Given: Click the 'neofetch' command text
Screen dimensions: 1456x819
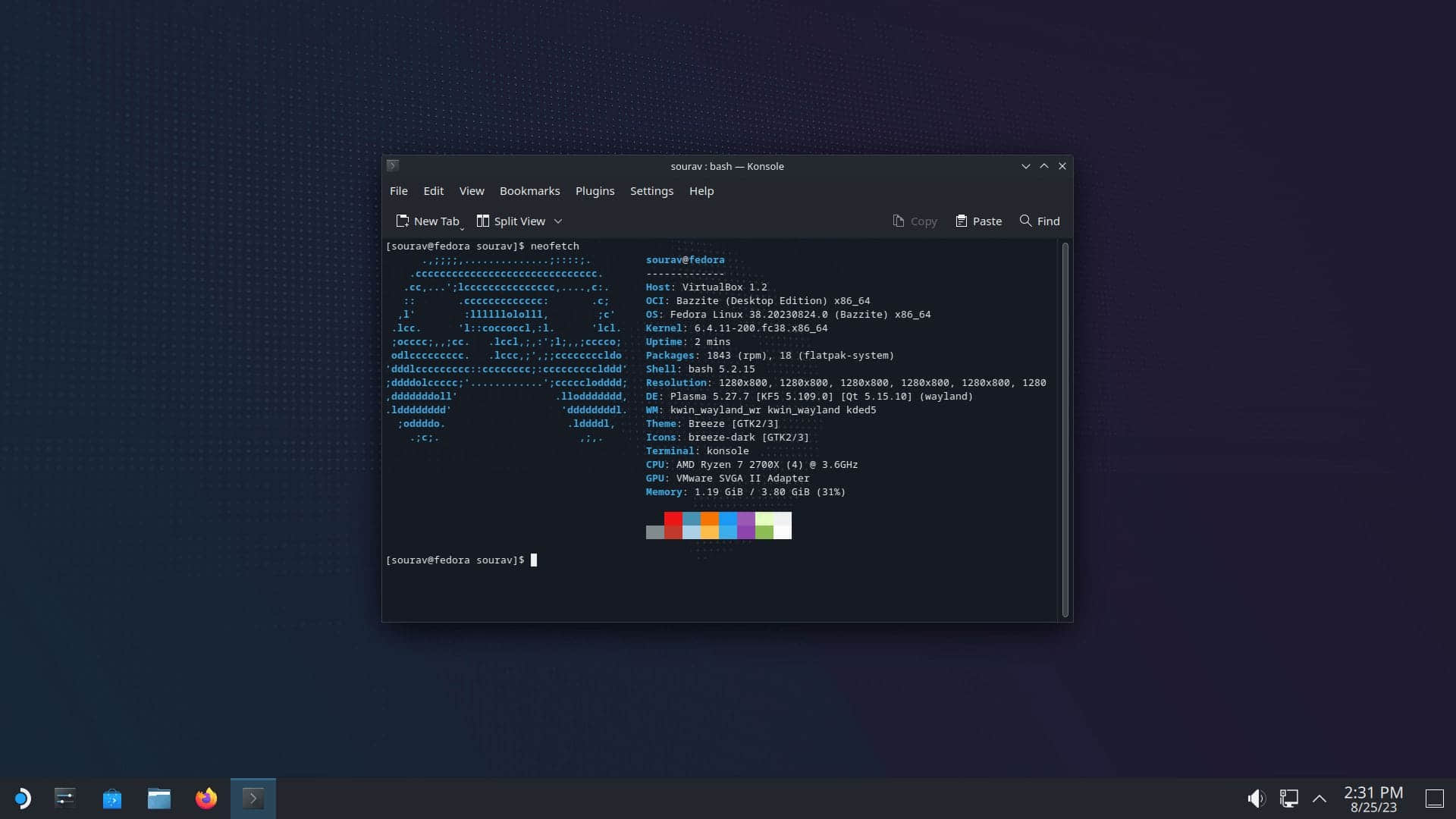Looking at the screenshot, I should (554, 246).
